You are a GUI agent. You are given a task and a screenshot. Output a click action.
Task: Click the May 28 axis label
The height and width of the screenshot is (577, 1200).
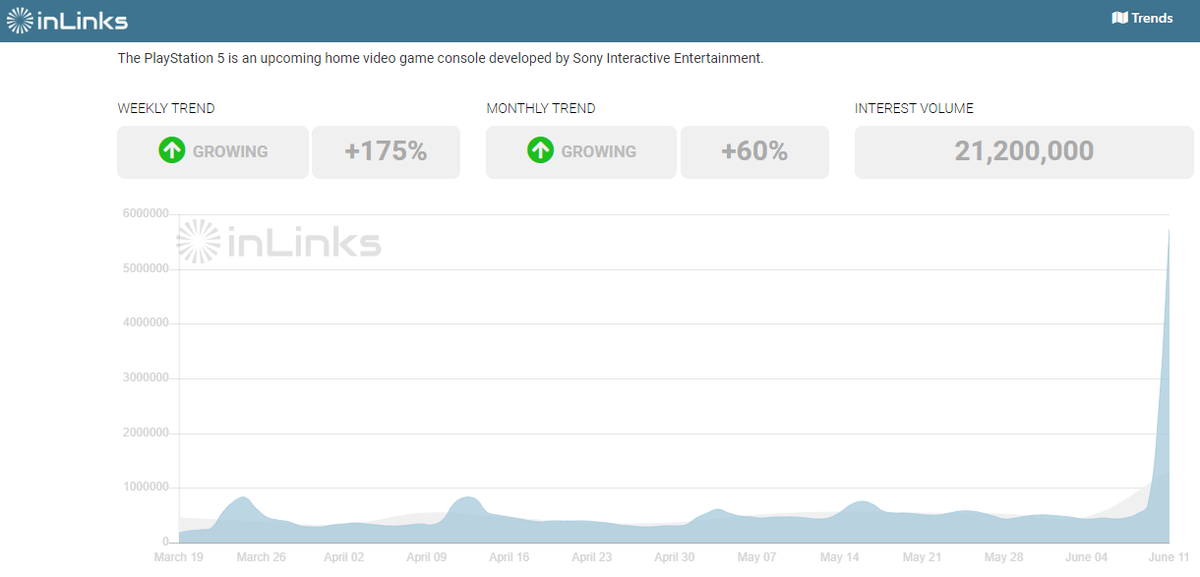[x=1004, y=557]
